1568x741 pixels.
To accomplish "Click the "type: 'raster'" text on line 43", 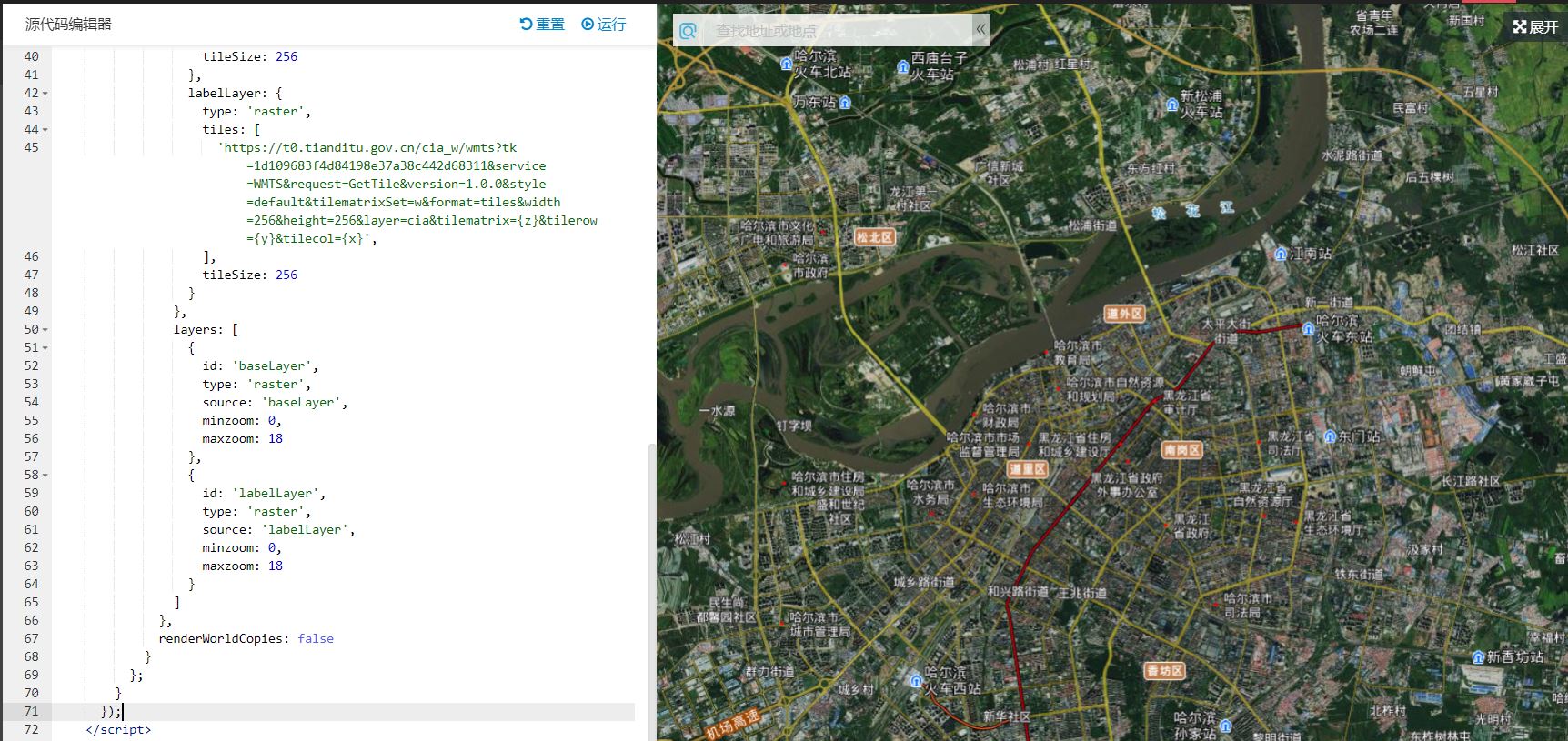I will 256,111.
